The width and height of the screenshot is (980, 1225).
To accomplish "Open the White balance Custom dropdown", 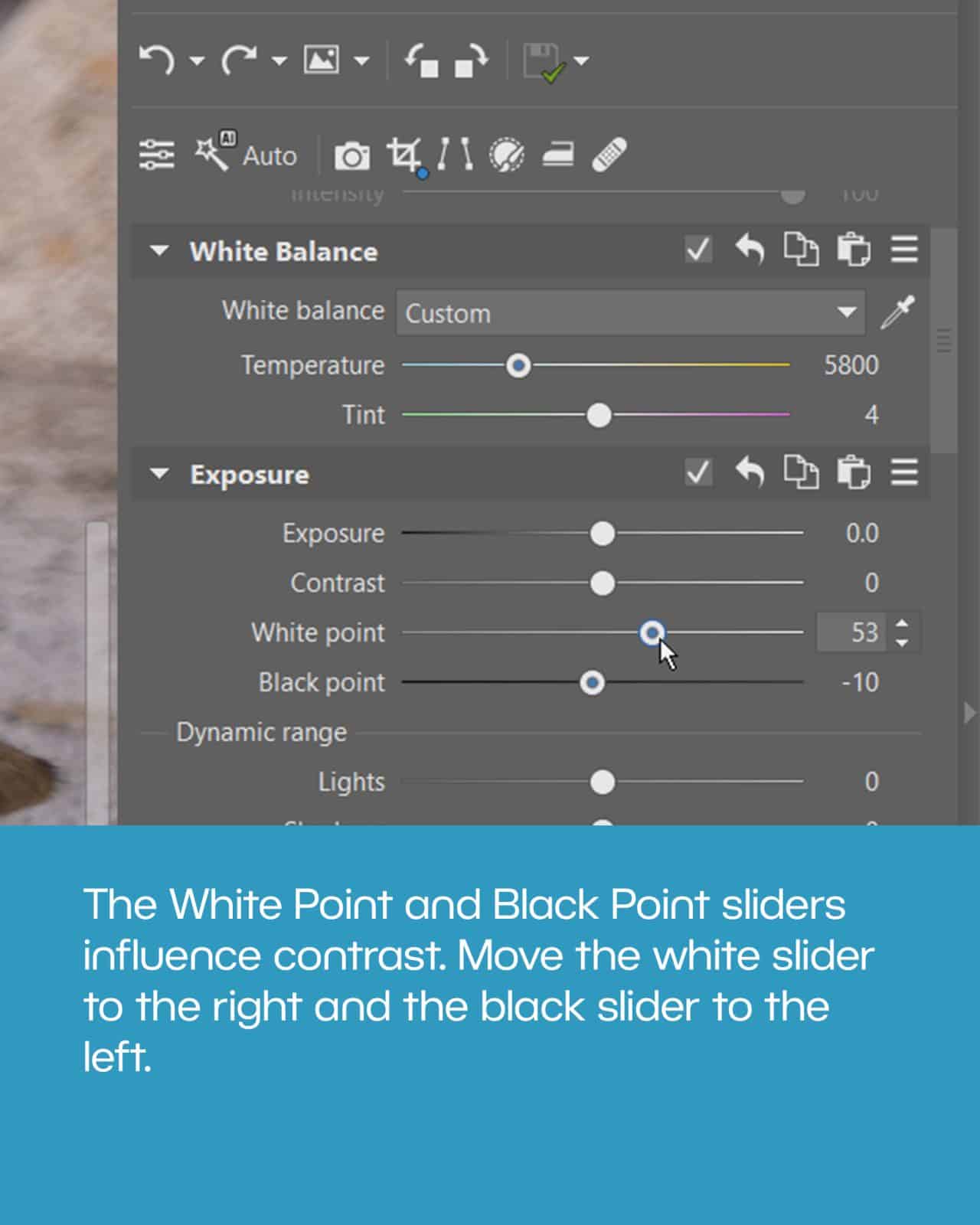I will point(630,312).
